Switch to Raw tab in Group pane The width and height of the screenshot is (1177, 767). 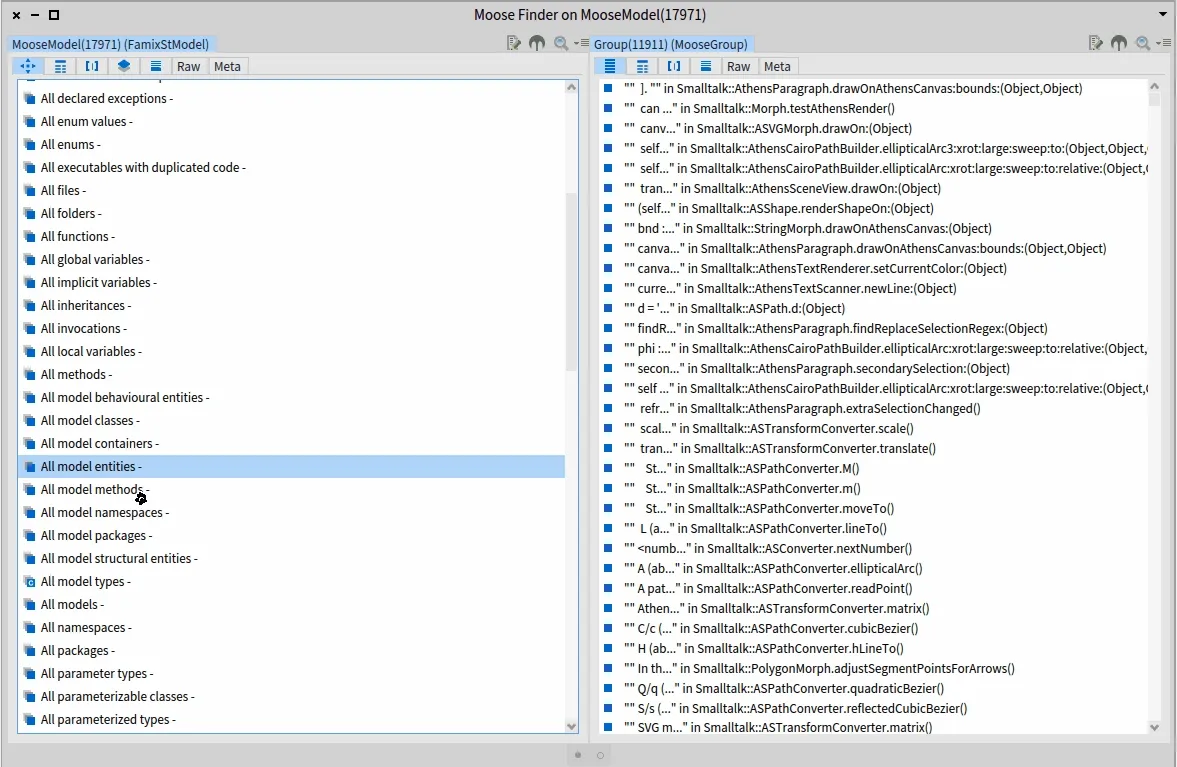(x=739, y=66)
